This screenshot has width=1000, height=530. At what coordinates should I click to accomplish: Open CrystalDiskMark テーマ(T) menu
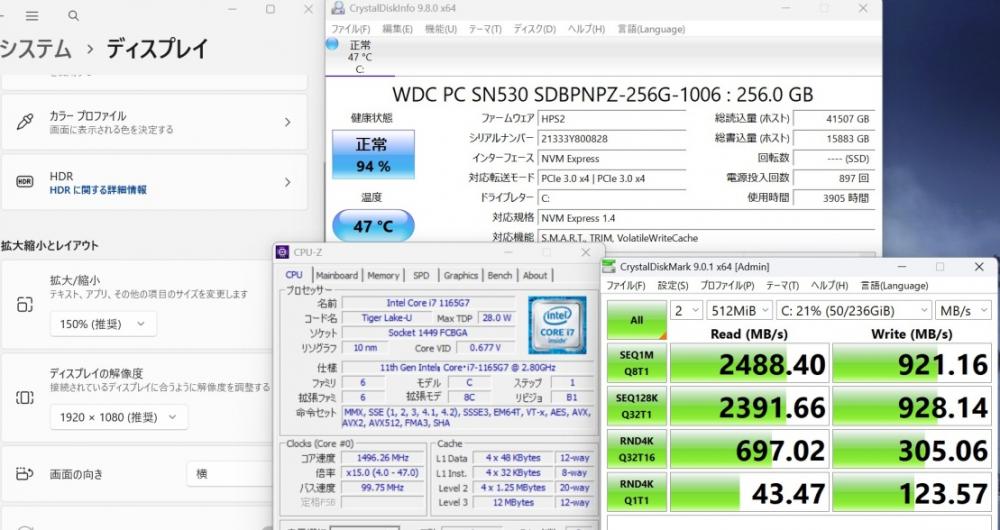click(x=782, y=286)
